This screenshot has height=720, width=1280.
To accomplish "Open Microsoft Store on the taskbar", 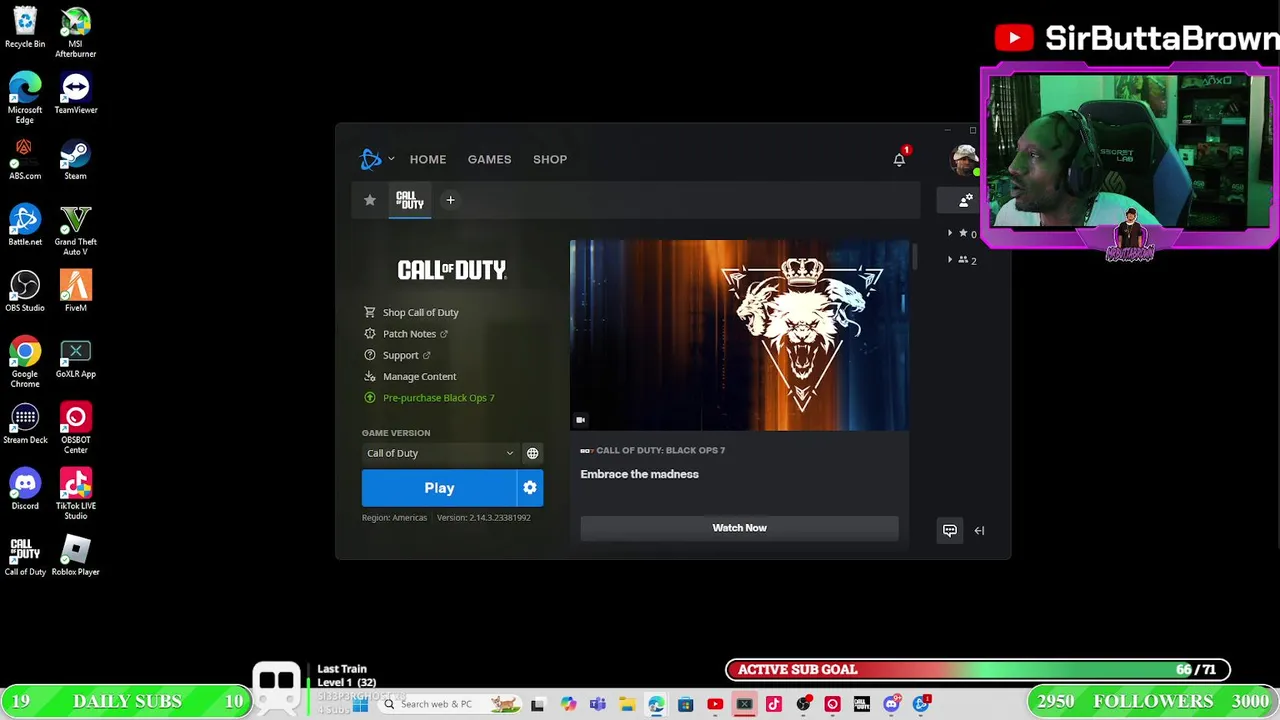I will point(685,705).
